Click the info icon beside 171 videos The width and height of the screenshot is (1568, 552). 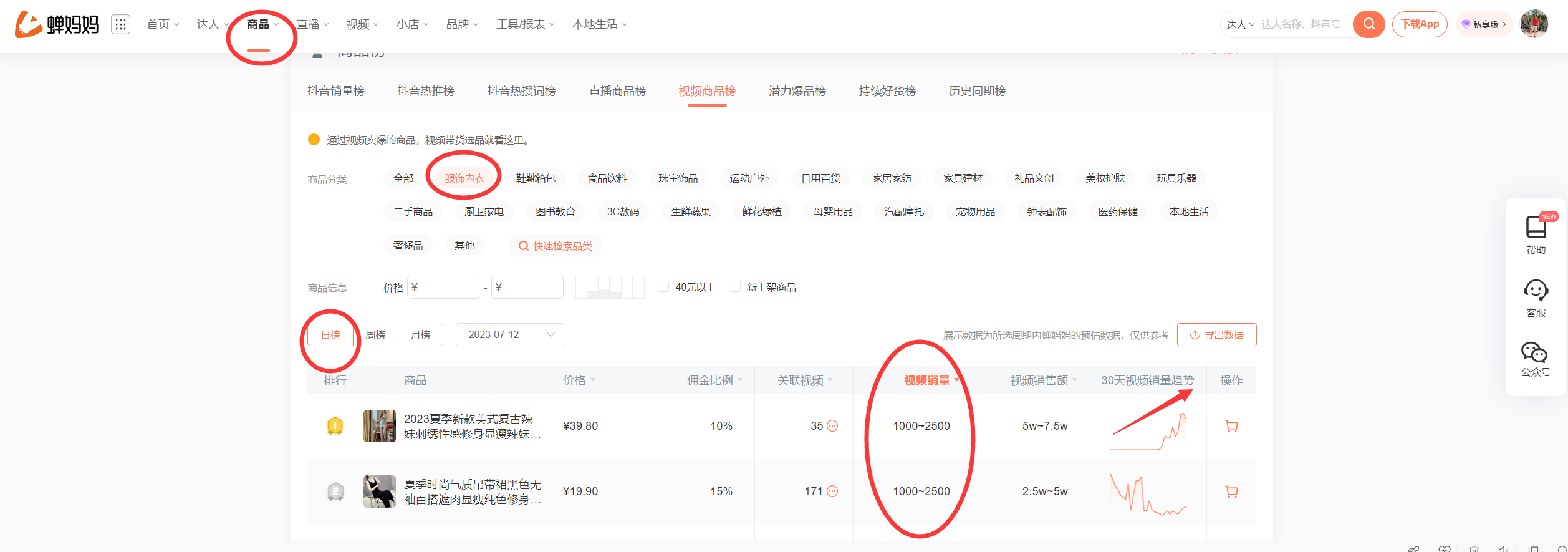pyautogui.click(x=832, y=491)
